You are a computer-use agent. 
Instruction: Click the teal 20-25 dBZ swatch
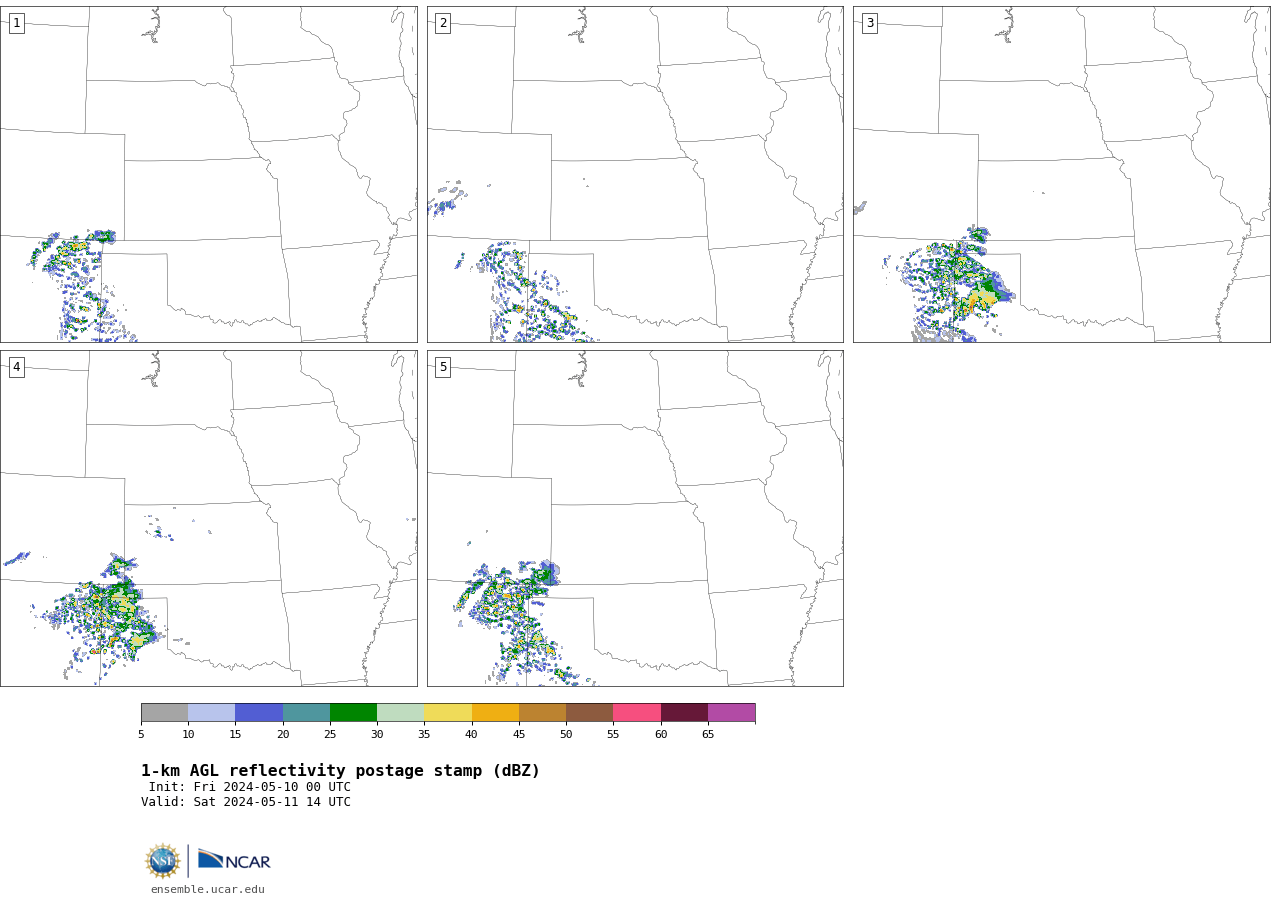pyautogui.click(x=306, y=712)
